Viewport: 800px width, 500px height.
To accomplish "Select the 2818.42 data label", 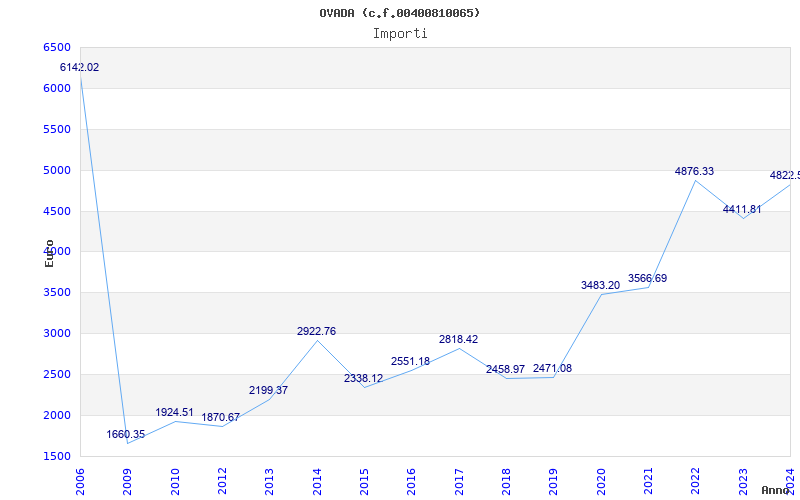I will 458,339.
